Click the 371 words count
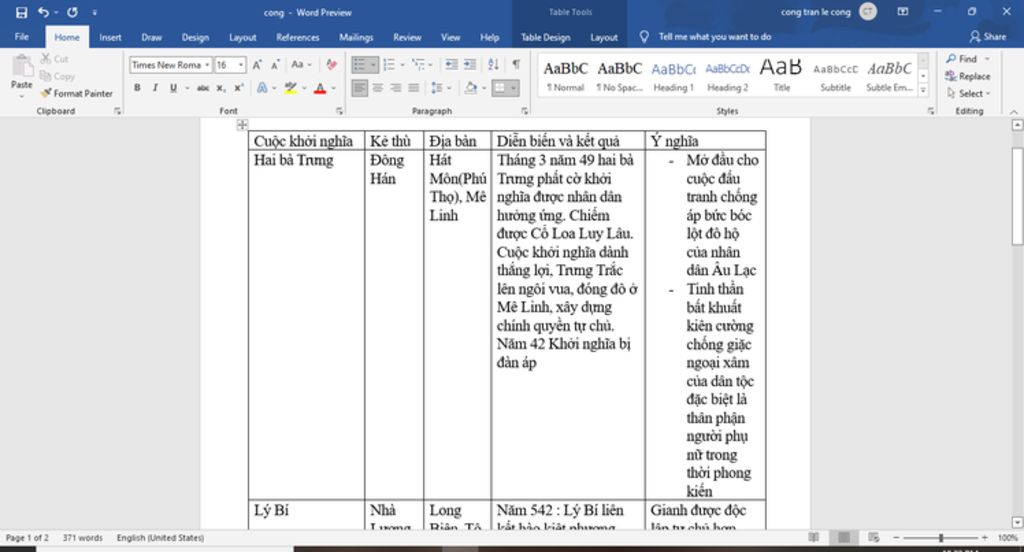Screen dimensions: 1024x552 click(82, 538)
